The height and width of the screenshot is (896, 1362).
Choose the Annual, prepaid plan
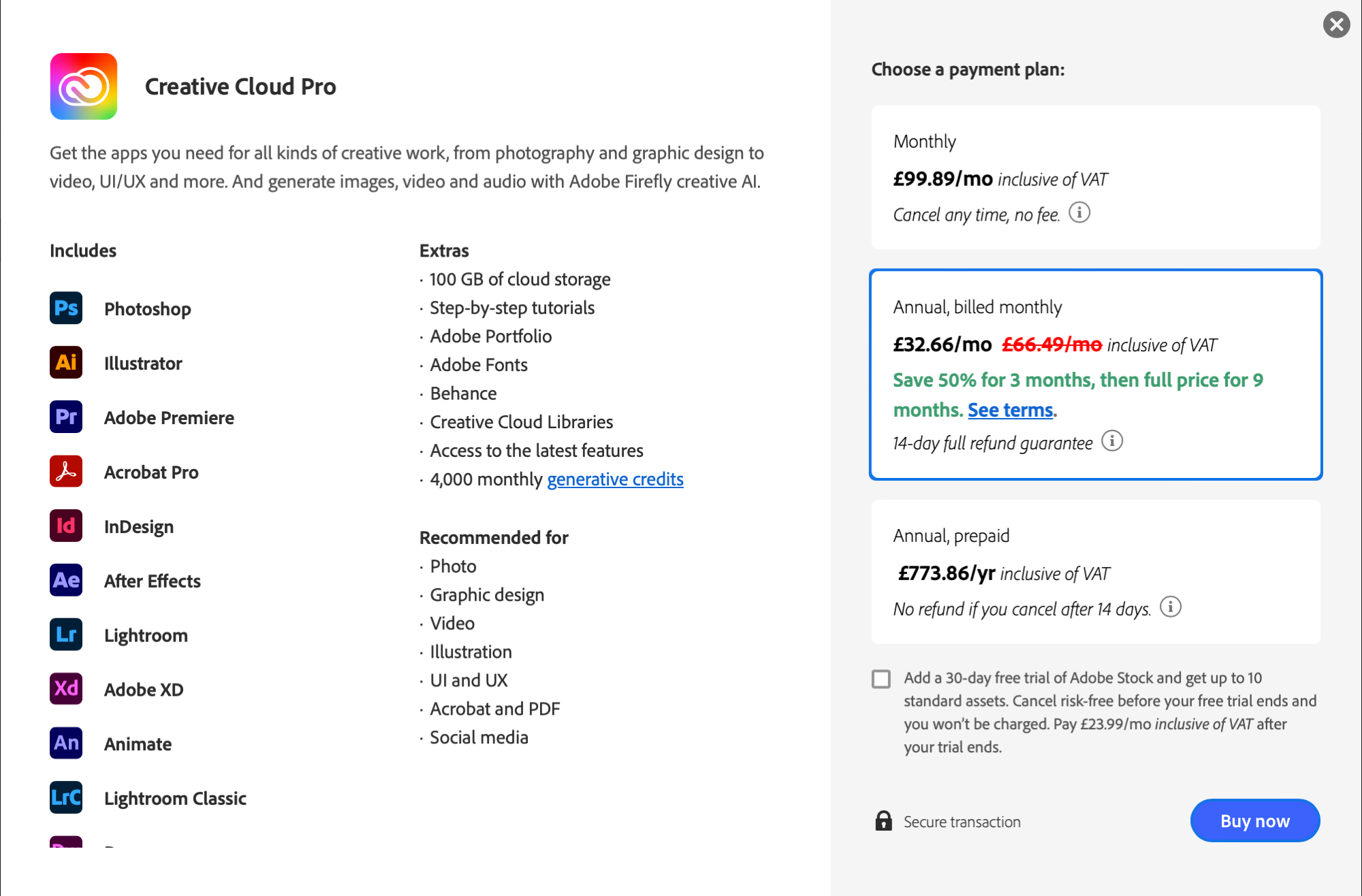coord(1095,572)
